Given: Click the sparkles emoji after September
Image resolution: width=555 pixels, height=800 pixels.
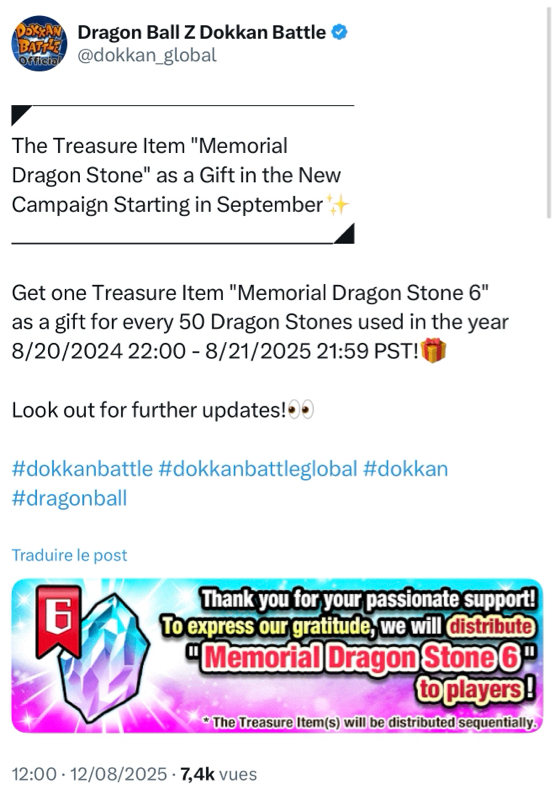Looking at the screenshot, I should 338,205.
